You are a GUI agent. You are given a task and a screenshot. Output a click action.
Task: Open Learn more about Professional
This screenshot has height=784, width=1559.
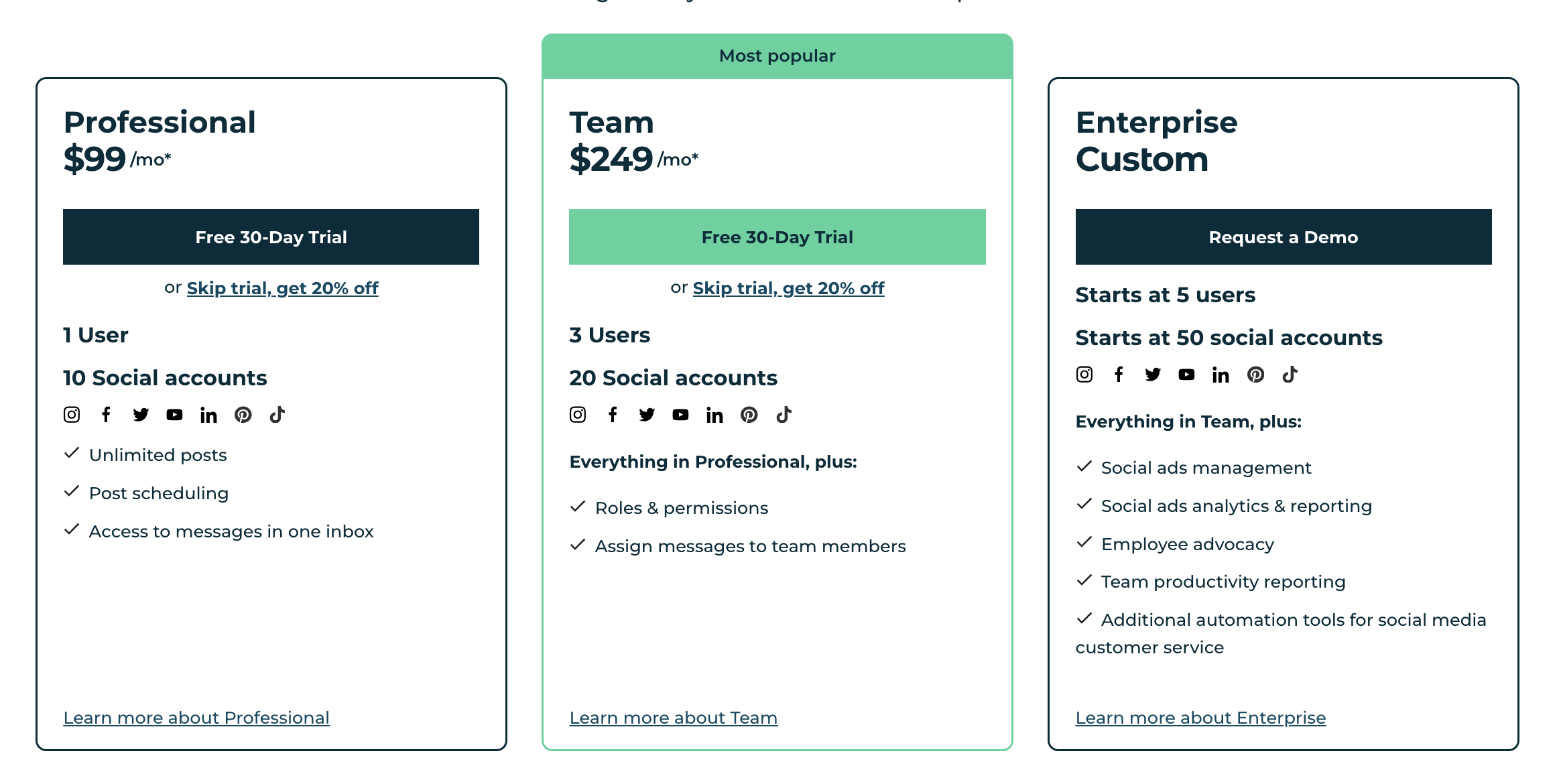coord(196,718)
